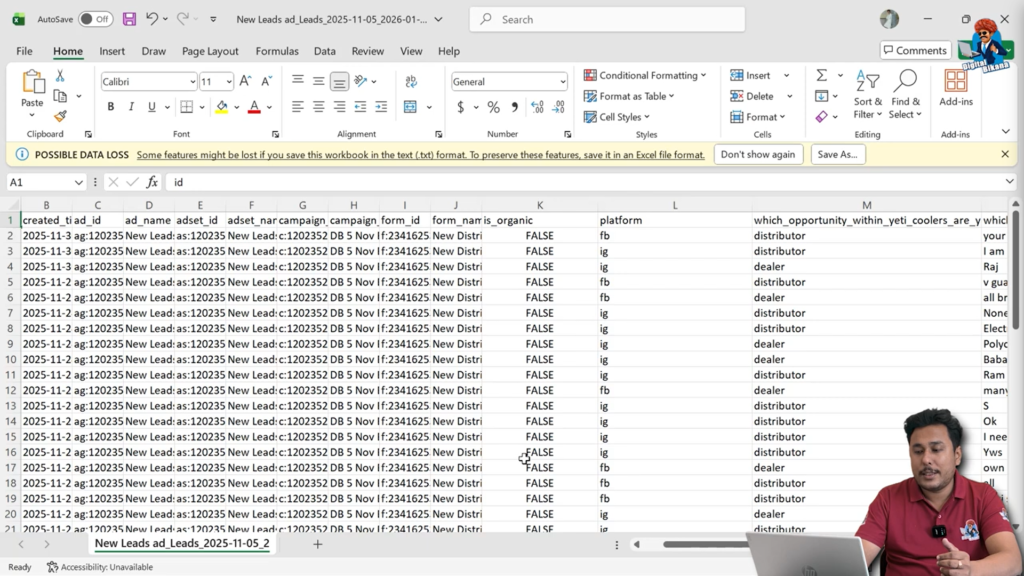Select the Fill Color icon
Image resolution: width=1024 pixels, height=576 pixels.
(222, 107)
